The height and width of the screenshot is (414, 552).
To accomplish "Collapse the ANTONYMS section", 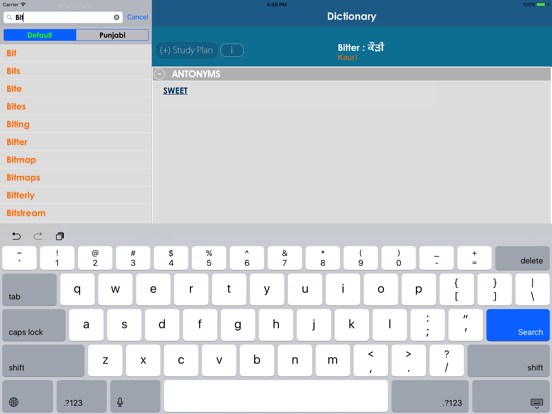I will tap(159, 74).
